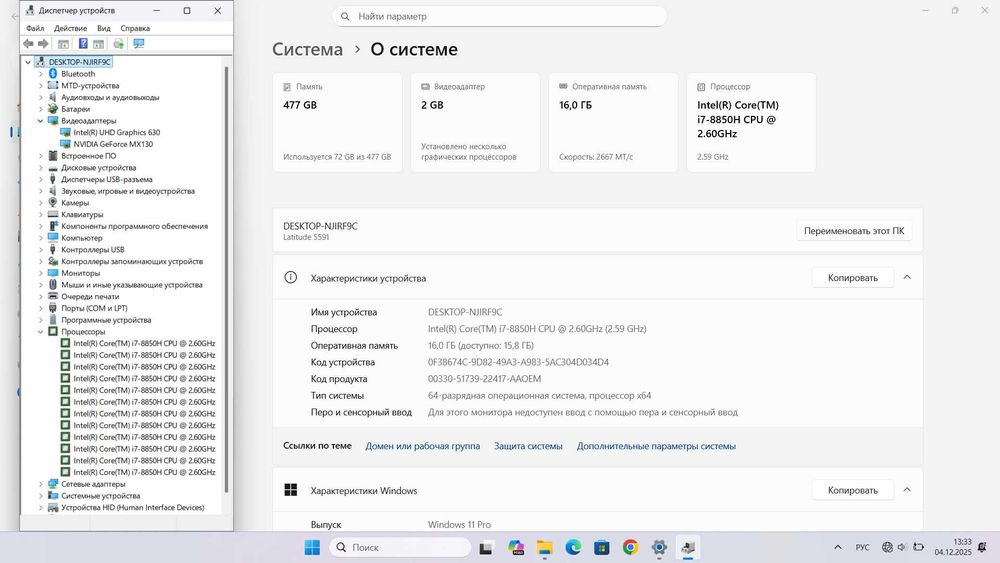Collapse the DESKTOP-NJIRF9C root node
This screenshot has width=1000, height=563.
point(28,62)
